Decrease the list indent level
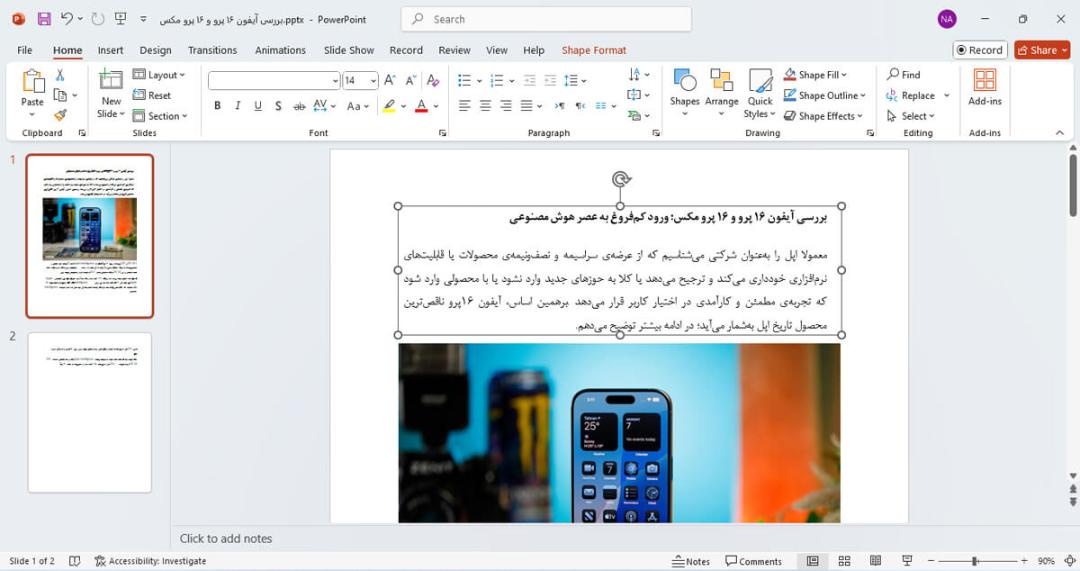 pyautogui.click(x=529, y=81)
